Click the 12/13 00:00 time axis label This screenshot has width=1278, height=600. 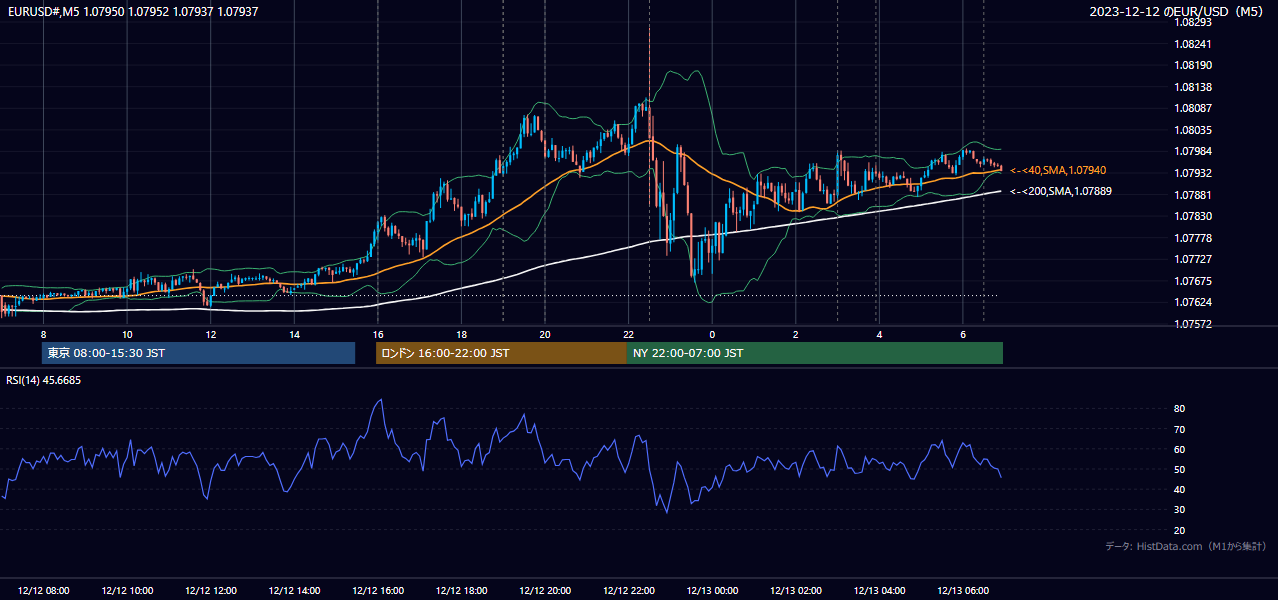(712, 591)
